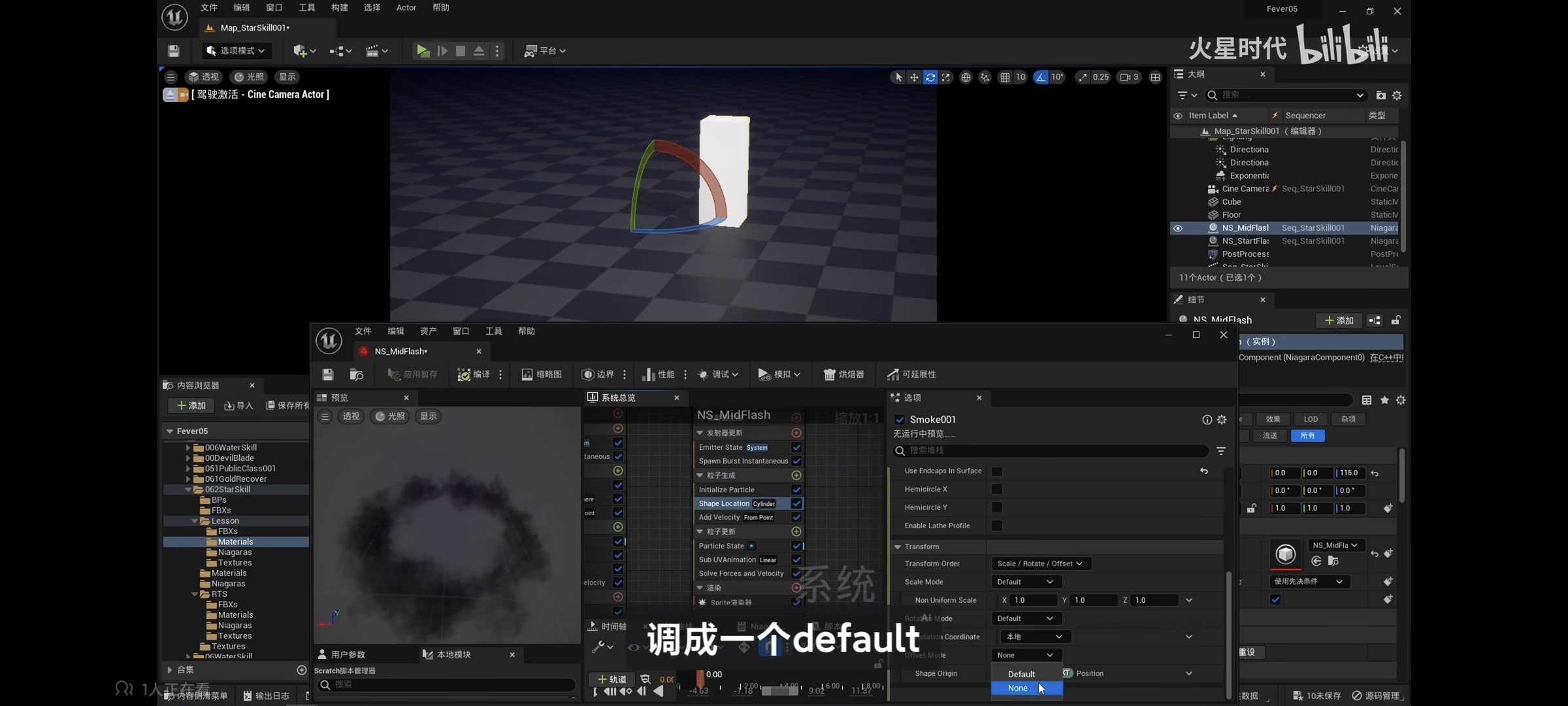Open the Transform Order dropdown
Screen dimensions: 1568x706
pos(1039,563)
